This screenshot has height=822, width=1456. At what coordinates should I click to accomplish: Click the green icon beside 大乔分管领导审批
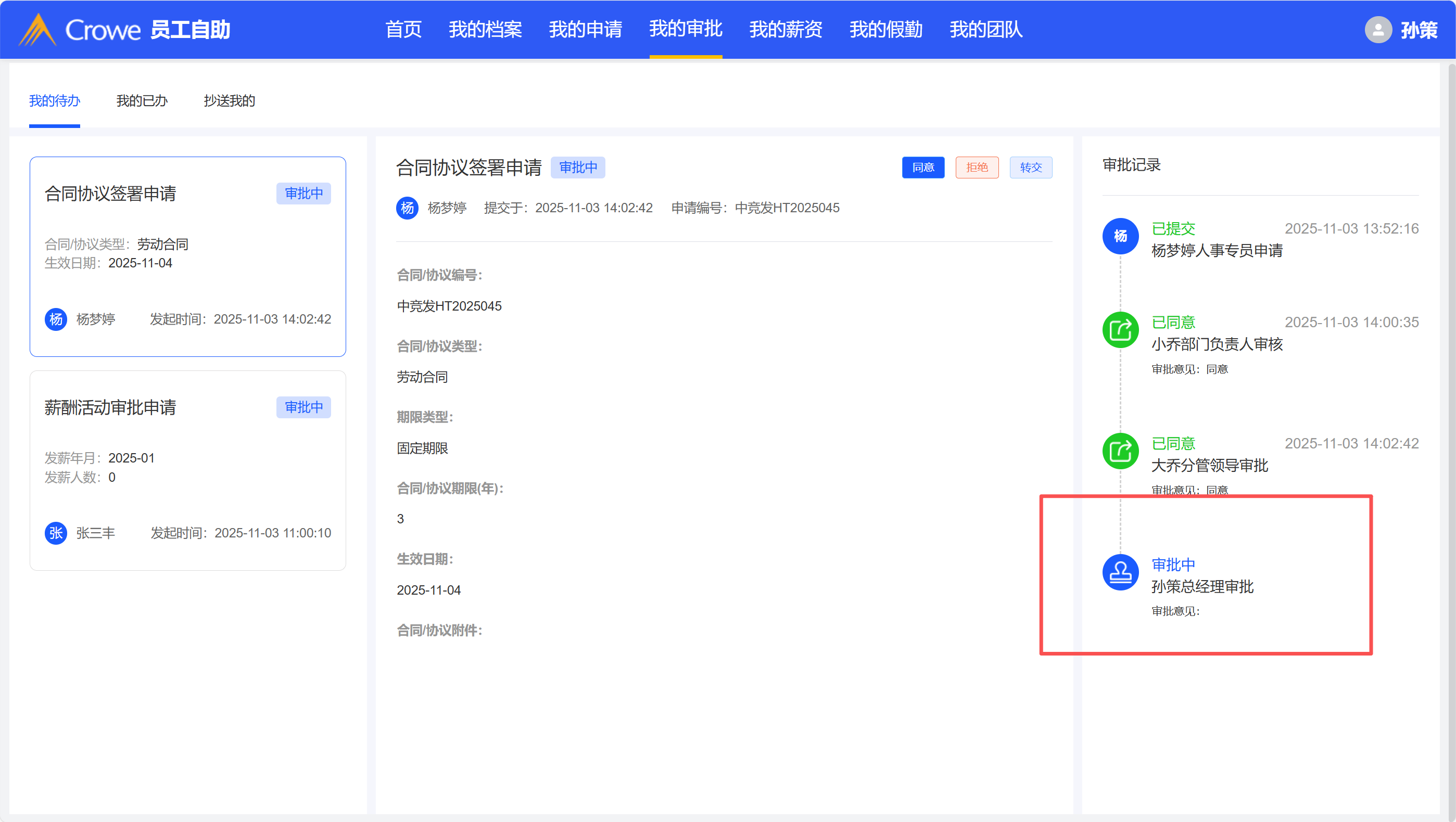(1120, 451)
